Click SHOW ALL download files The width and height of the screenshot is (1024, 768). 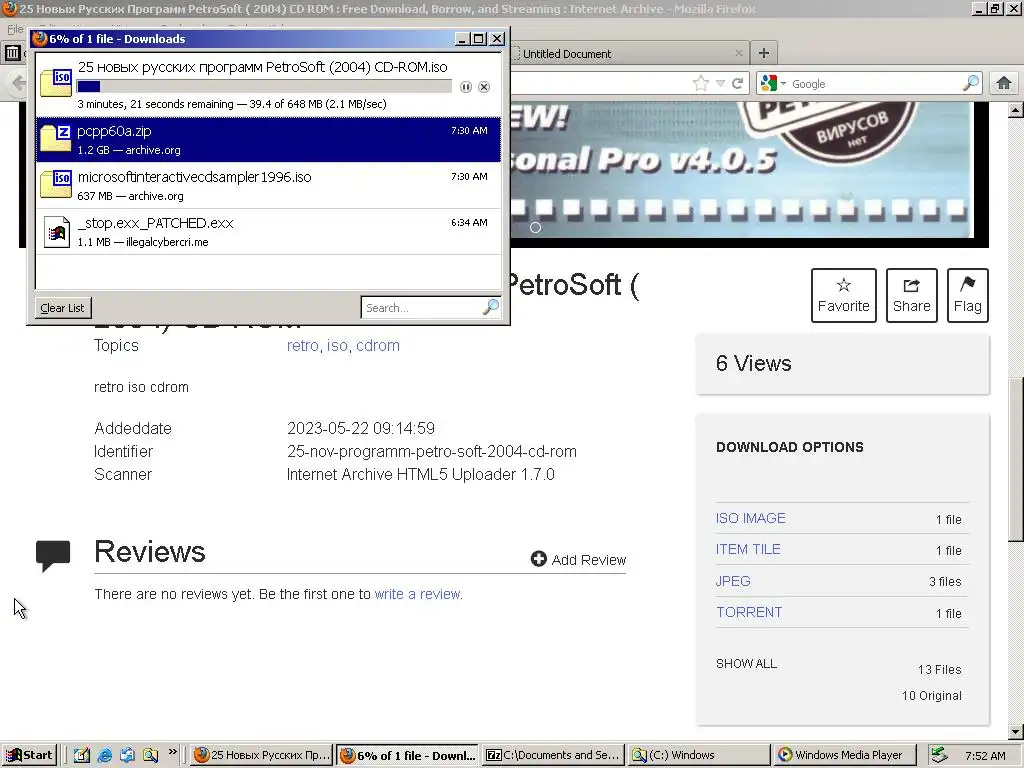(x=746, y=664)
